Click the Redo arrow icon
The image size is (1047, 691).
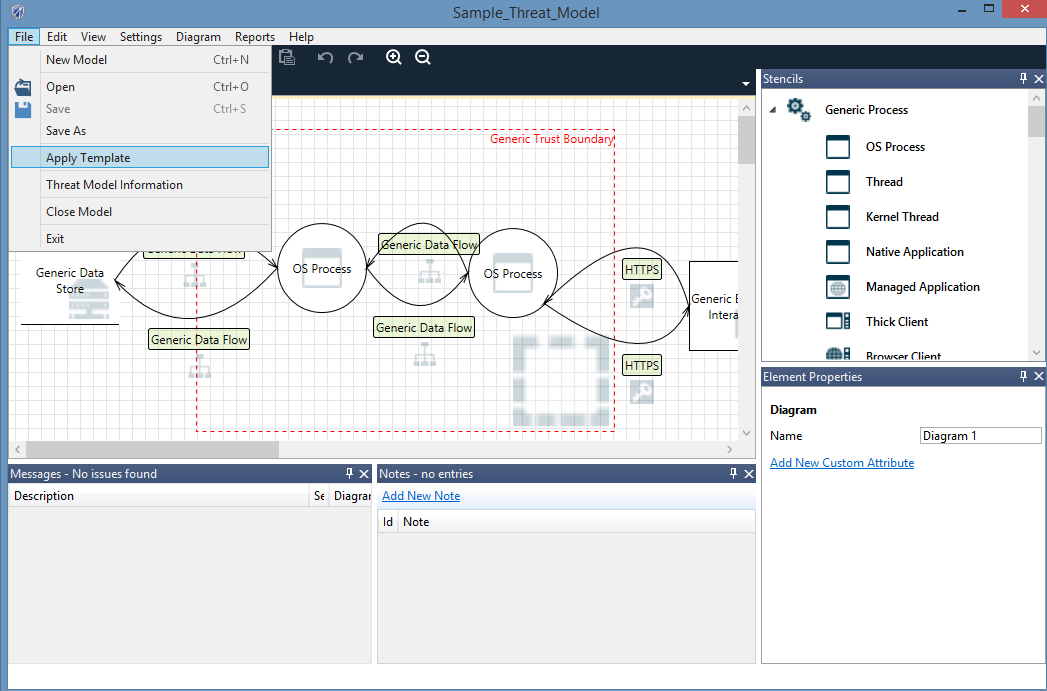(355, 58)
